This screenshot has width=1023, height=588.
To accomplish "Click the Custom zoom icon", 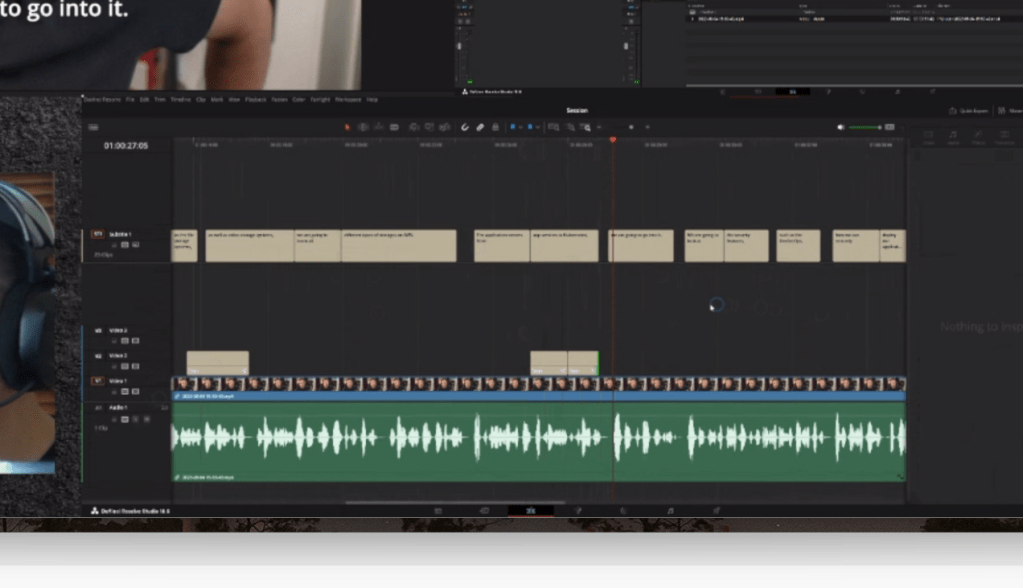I will point(586,127).
